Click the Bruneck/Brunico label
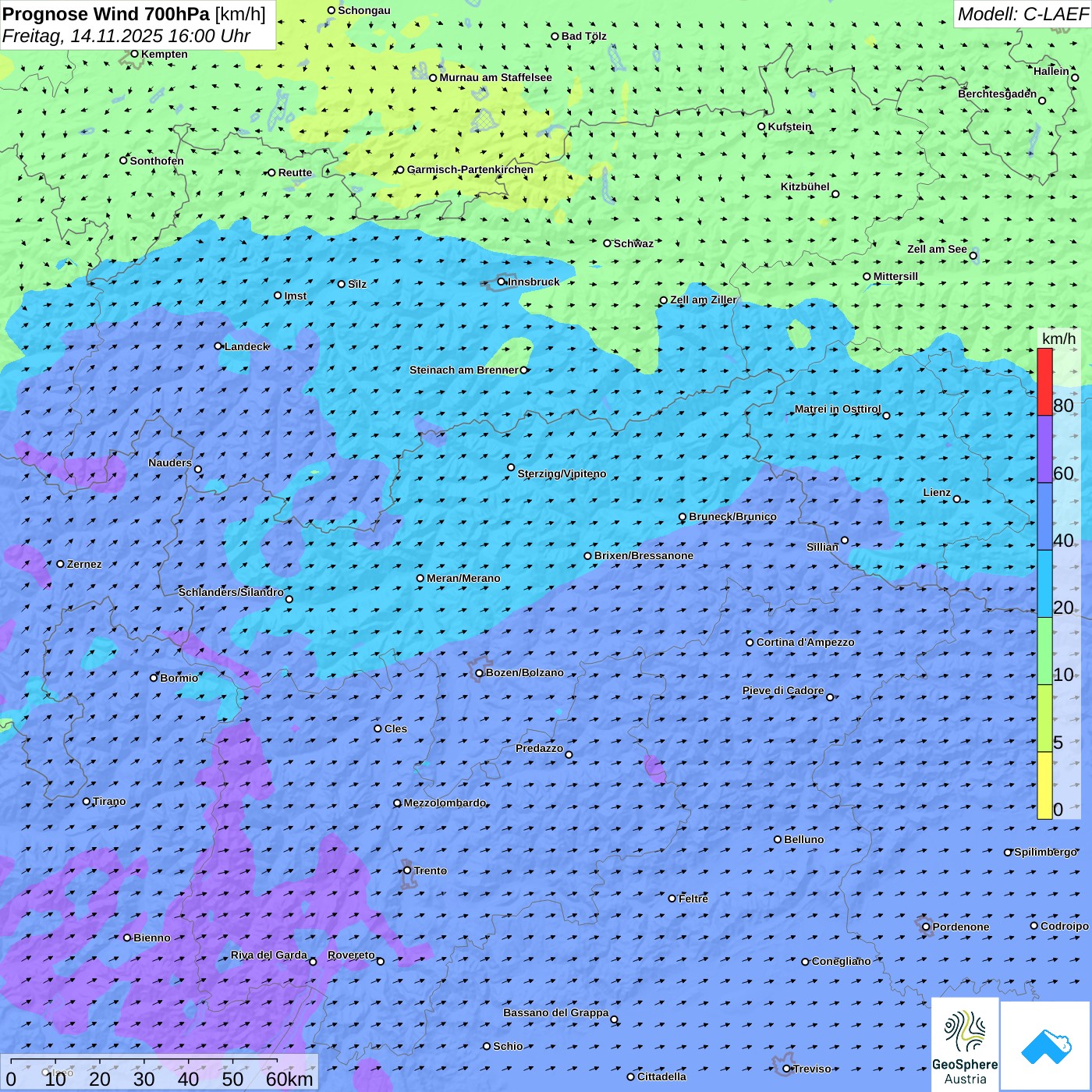Viewport: 1092px width, 1092px height. (732, 516)
